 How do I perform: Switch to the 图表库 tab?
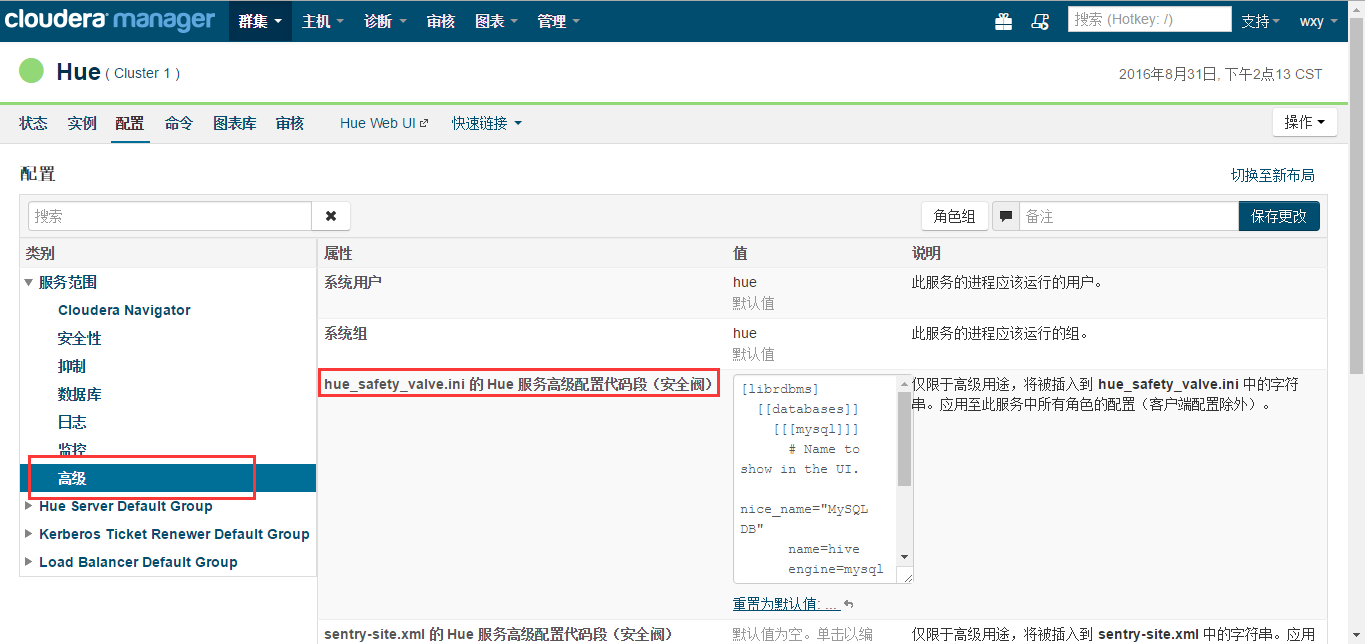pyautogui.click(x=235, y=123)
